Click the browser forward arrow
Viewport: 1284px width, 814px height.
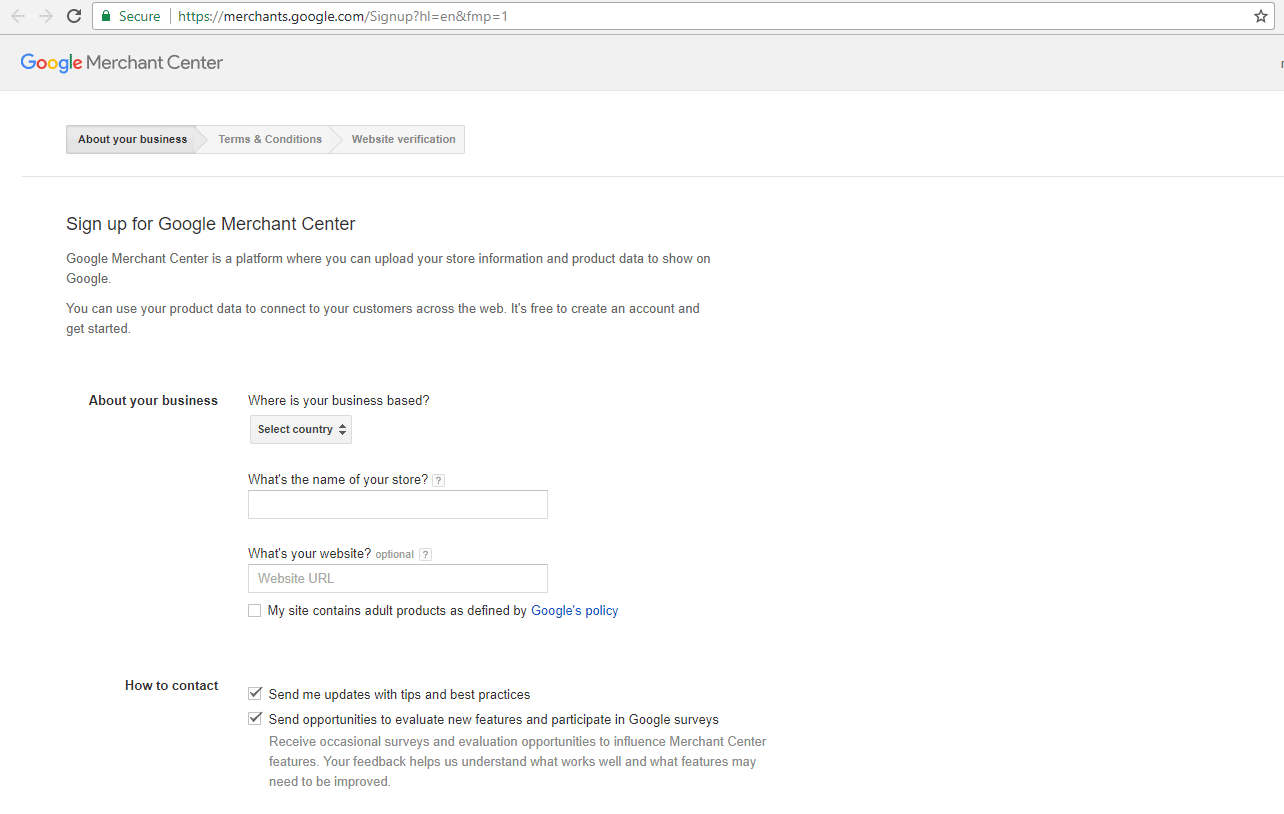[x=46, y=16]
